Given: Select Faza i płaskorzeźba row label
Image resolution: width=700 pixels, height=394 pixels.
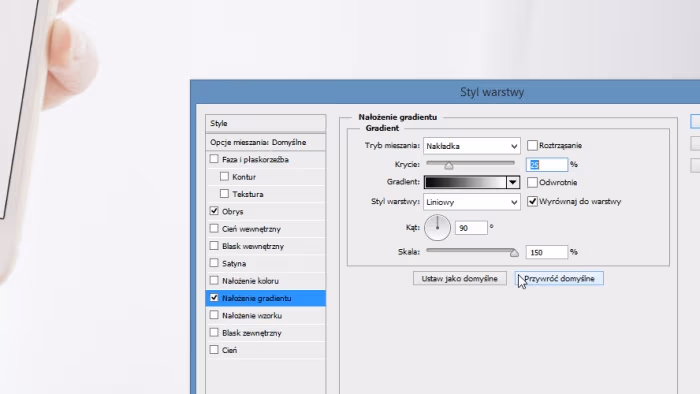Looking at the screenshot, I should pos(255,159).
